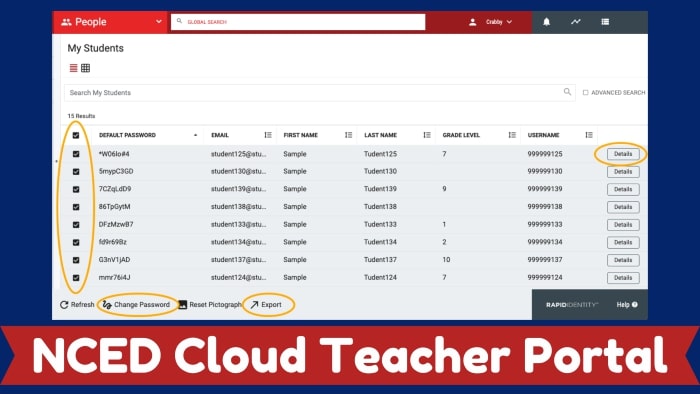Uncheck the row for Tudent124
The width and height of the screenshot is (700, 394).
(x=76, y=278)
